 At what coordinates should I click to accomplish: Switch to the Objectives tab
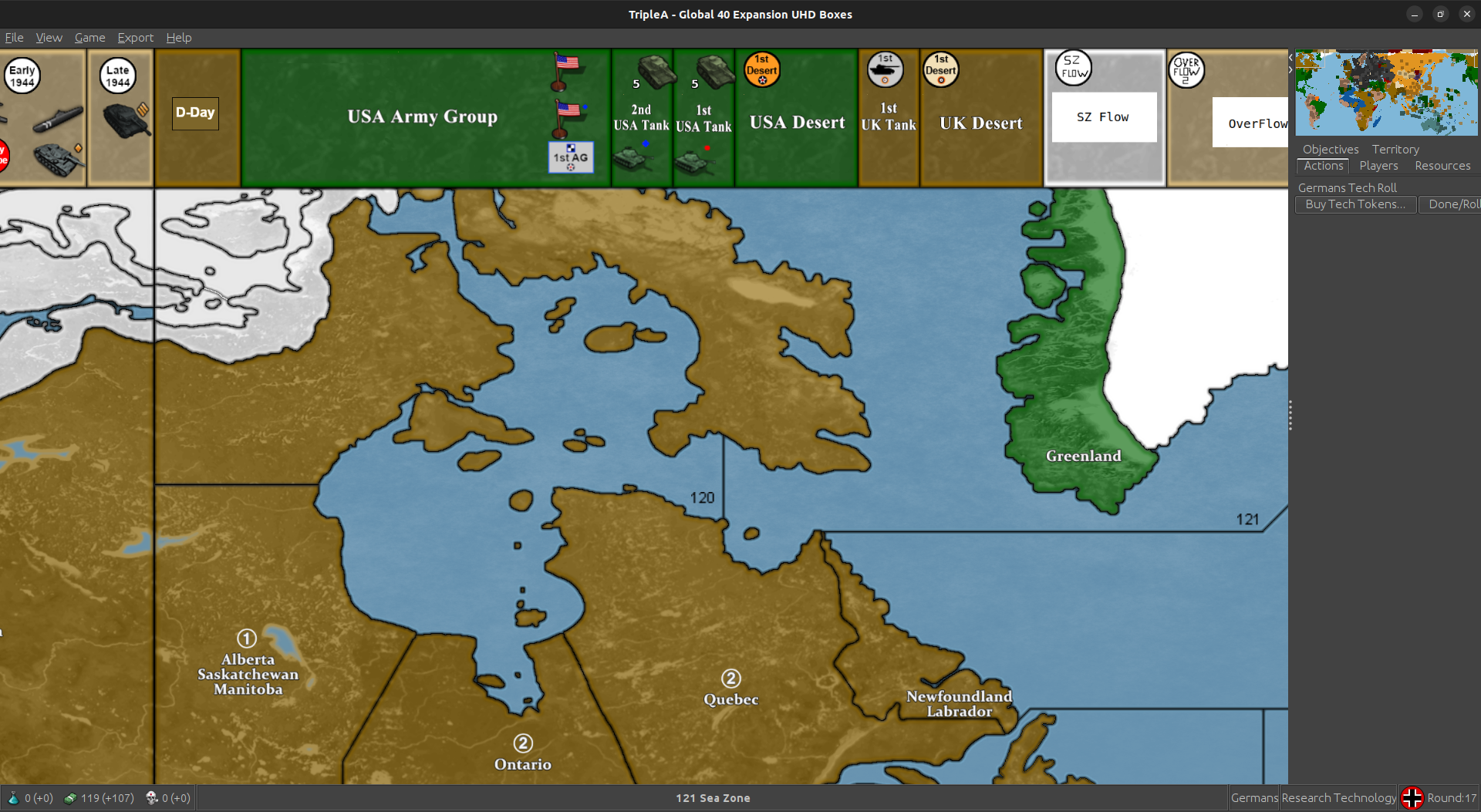[x=1331, y=149]
